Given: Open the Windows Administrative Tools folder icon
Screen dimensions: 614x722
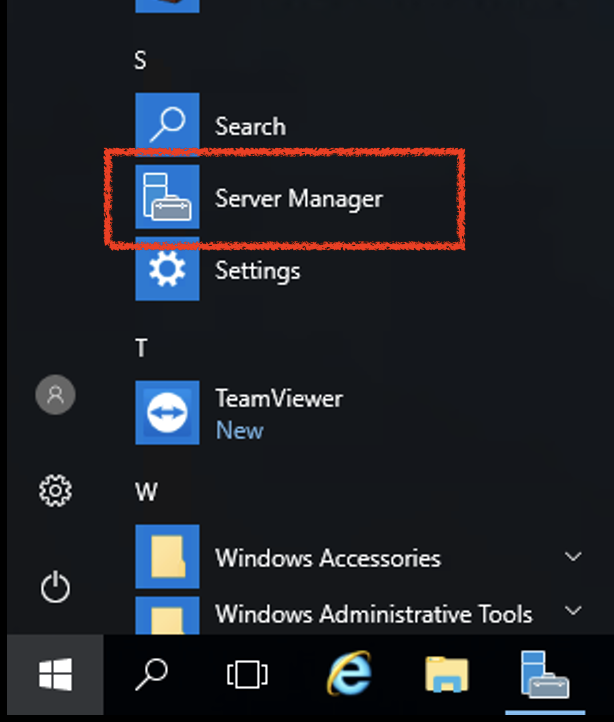Looking at the screenshot, I should pyautogui.click(x=167, y=615).
